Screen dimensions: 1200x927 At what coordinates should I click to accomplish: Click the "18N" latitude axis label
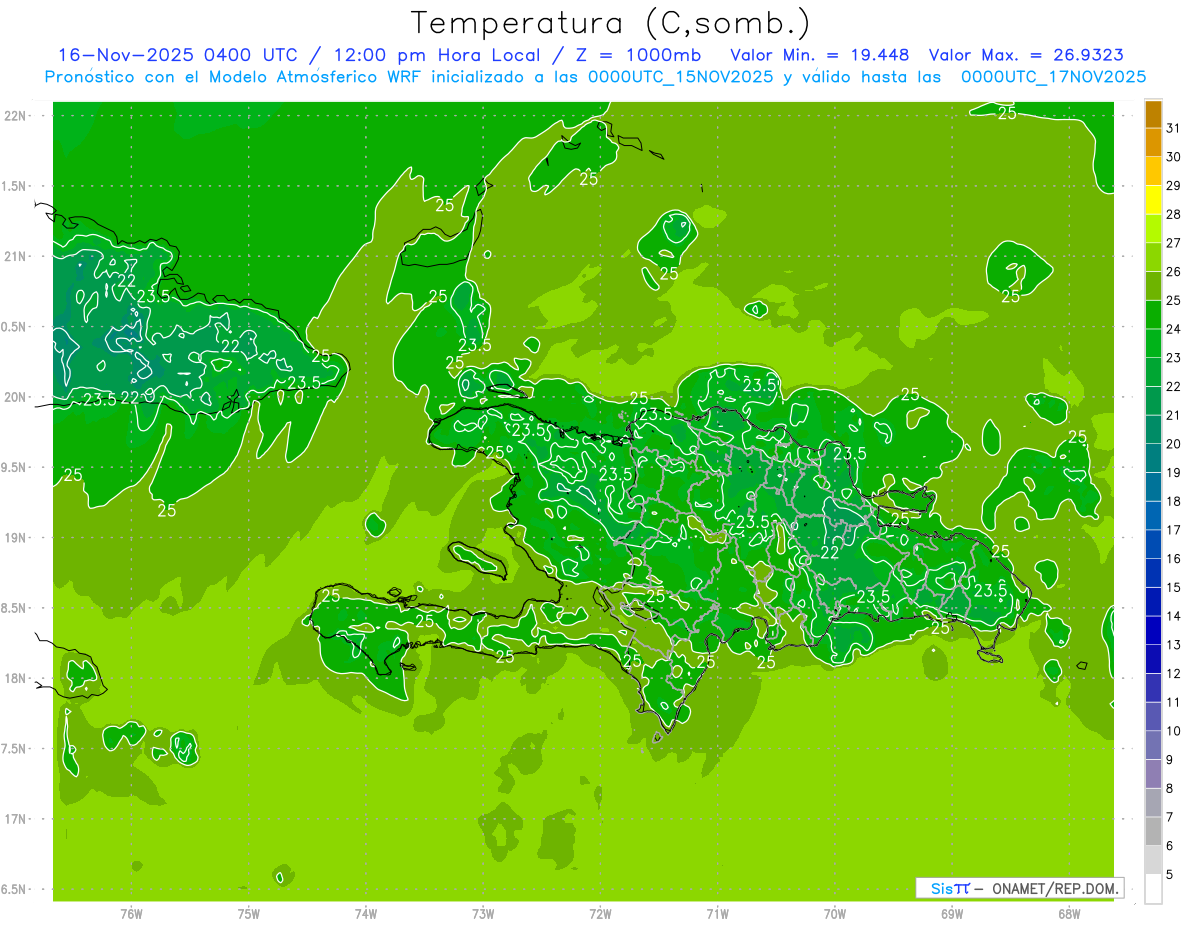16,678
